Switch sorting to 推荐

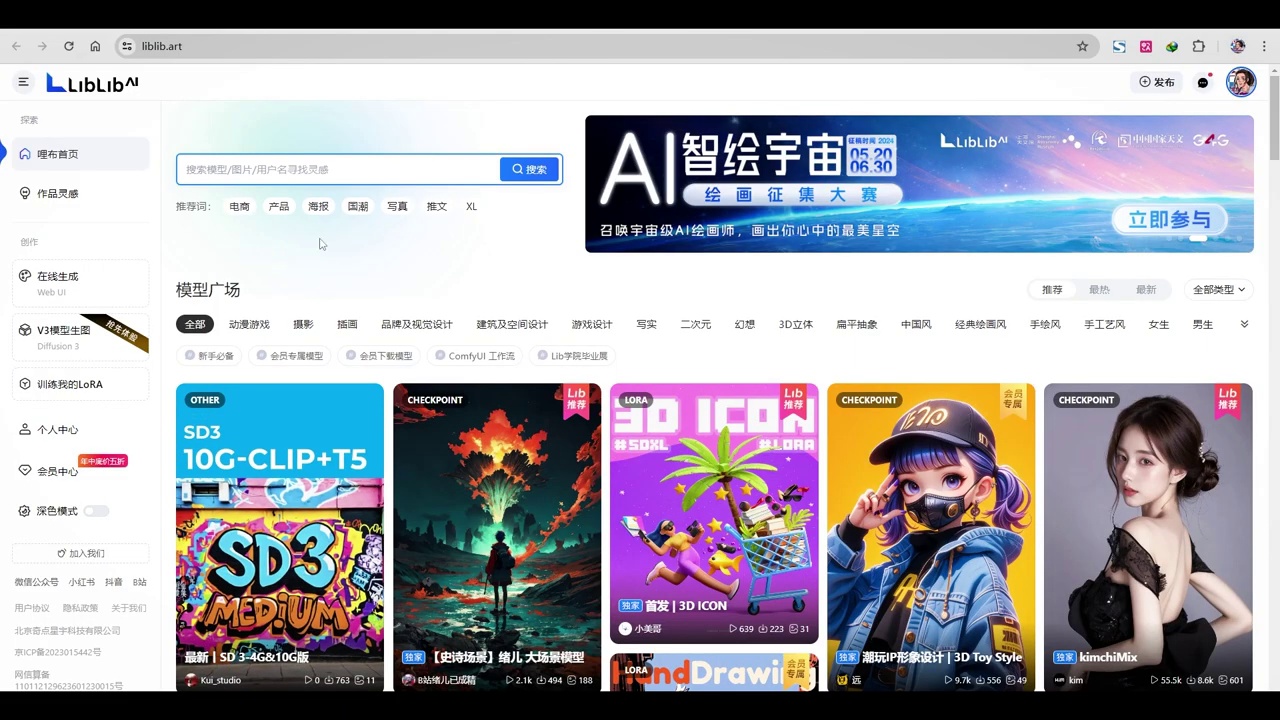point(1052,289)
